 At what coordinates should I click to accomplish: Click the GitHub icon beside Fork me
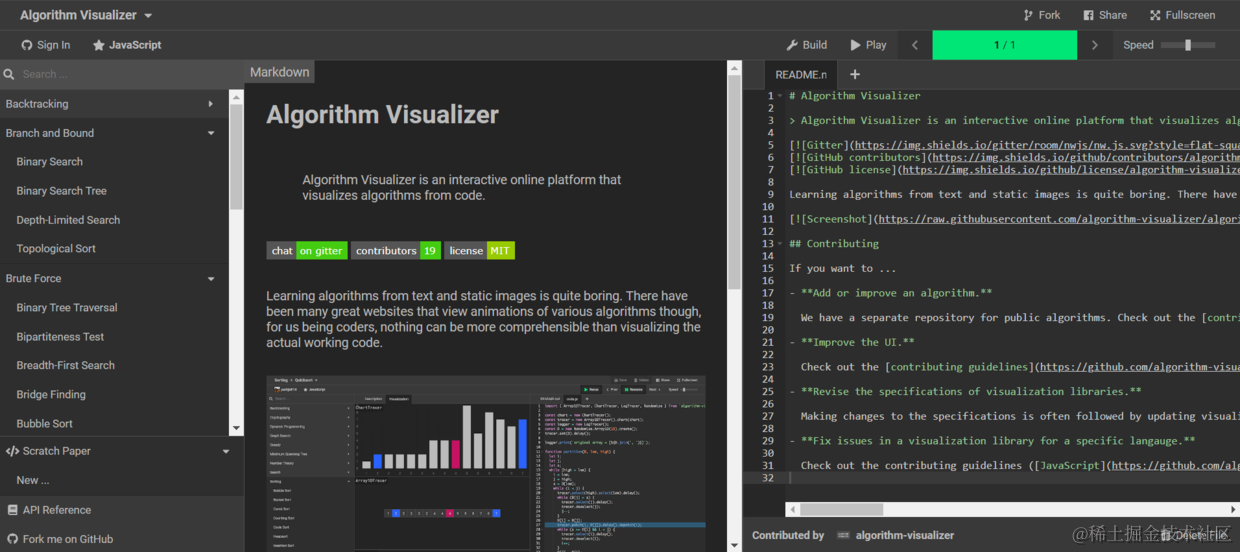click(11, 539)
